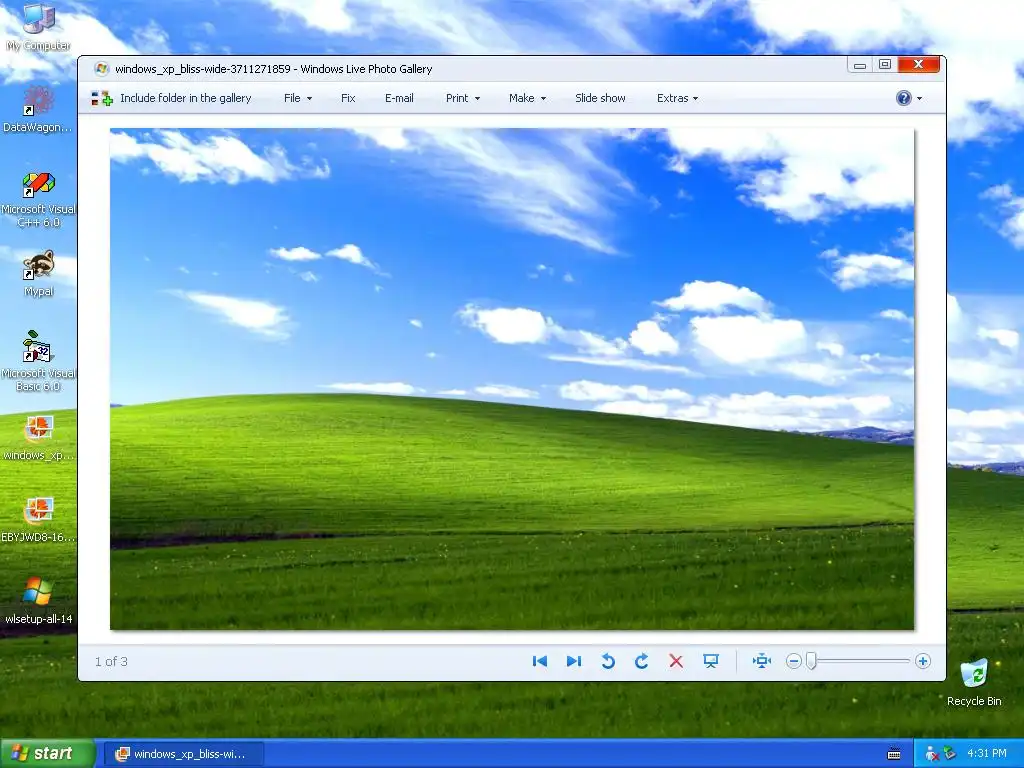Click the zoom in plus button
This screenshot has height=768, width=1024.
[923, 662]
